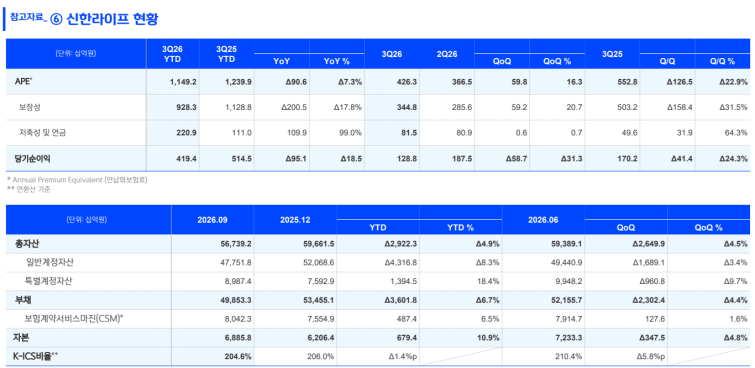The image size is (755, 368).
Task: Click total assets value 59,661.5
Action: [318, 244]
